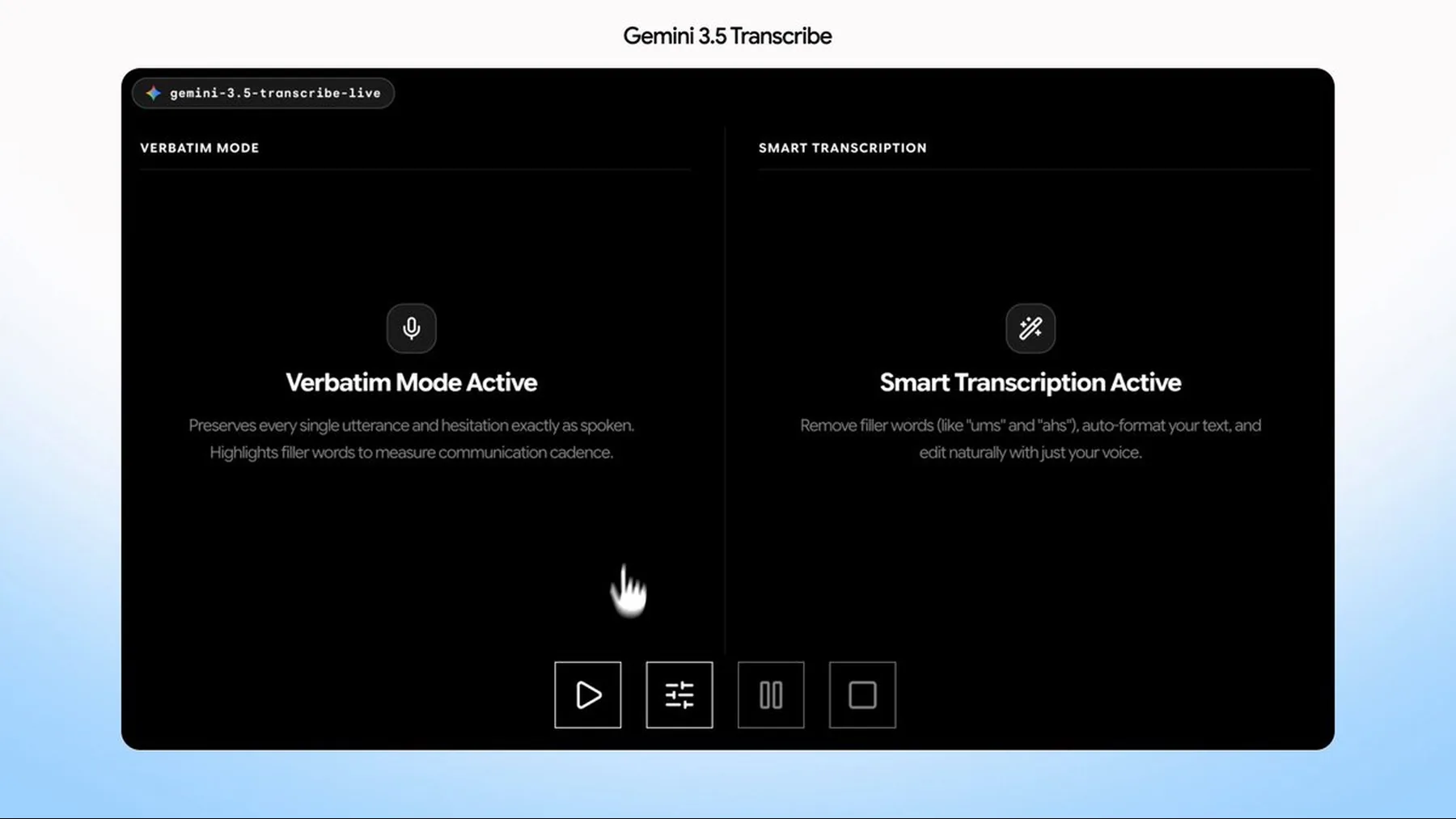Click the magic wand Smart Transcription icon
This screenshot has height=819, width=1456.
(x=1031, y=328)
